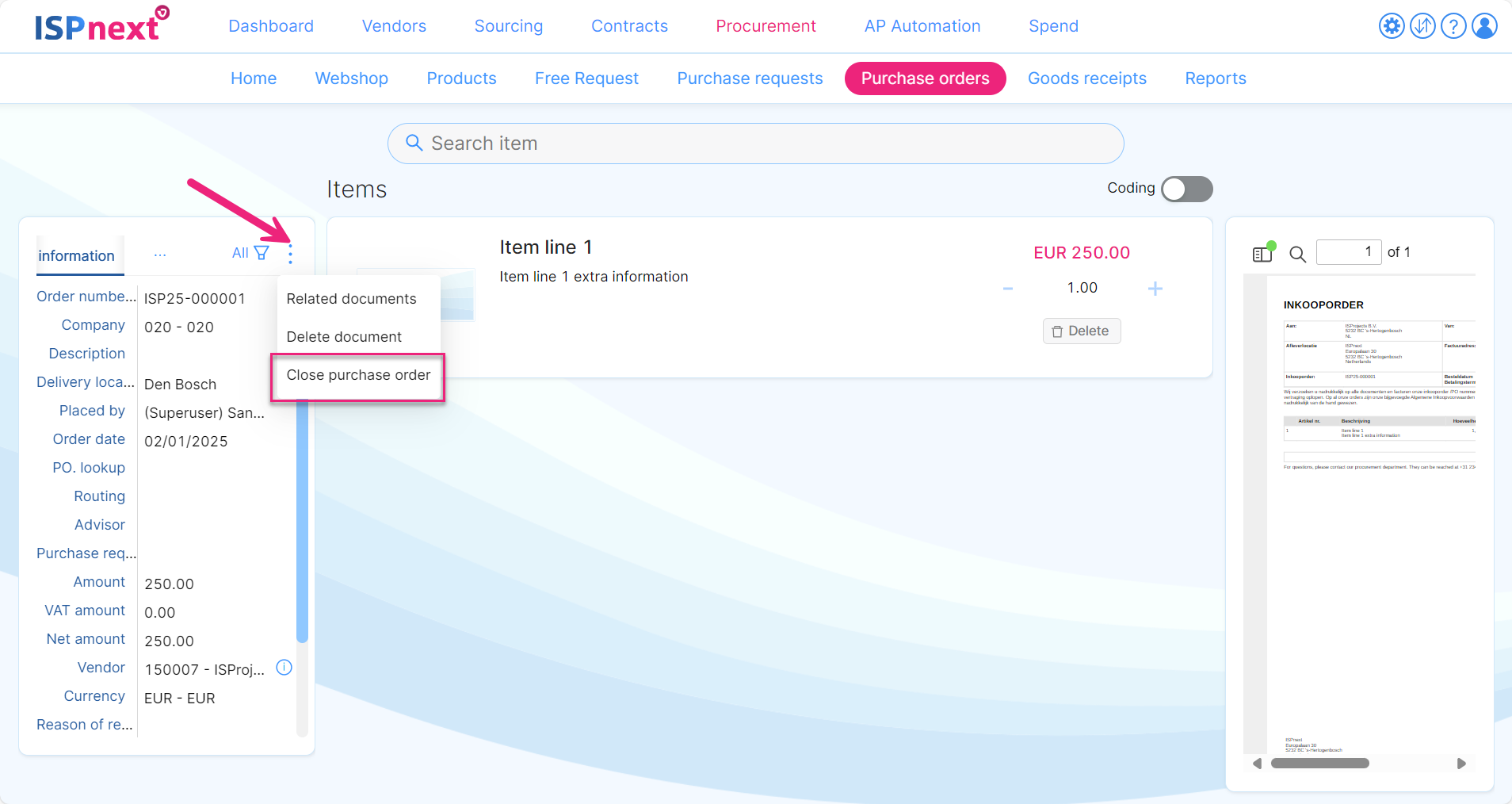This screenshot has width=1512, height=804.
Task: Click the filter funnel icon next to All
Action: pos(262,253)
